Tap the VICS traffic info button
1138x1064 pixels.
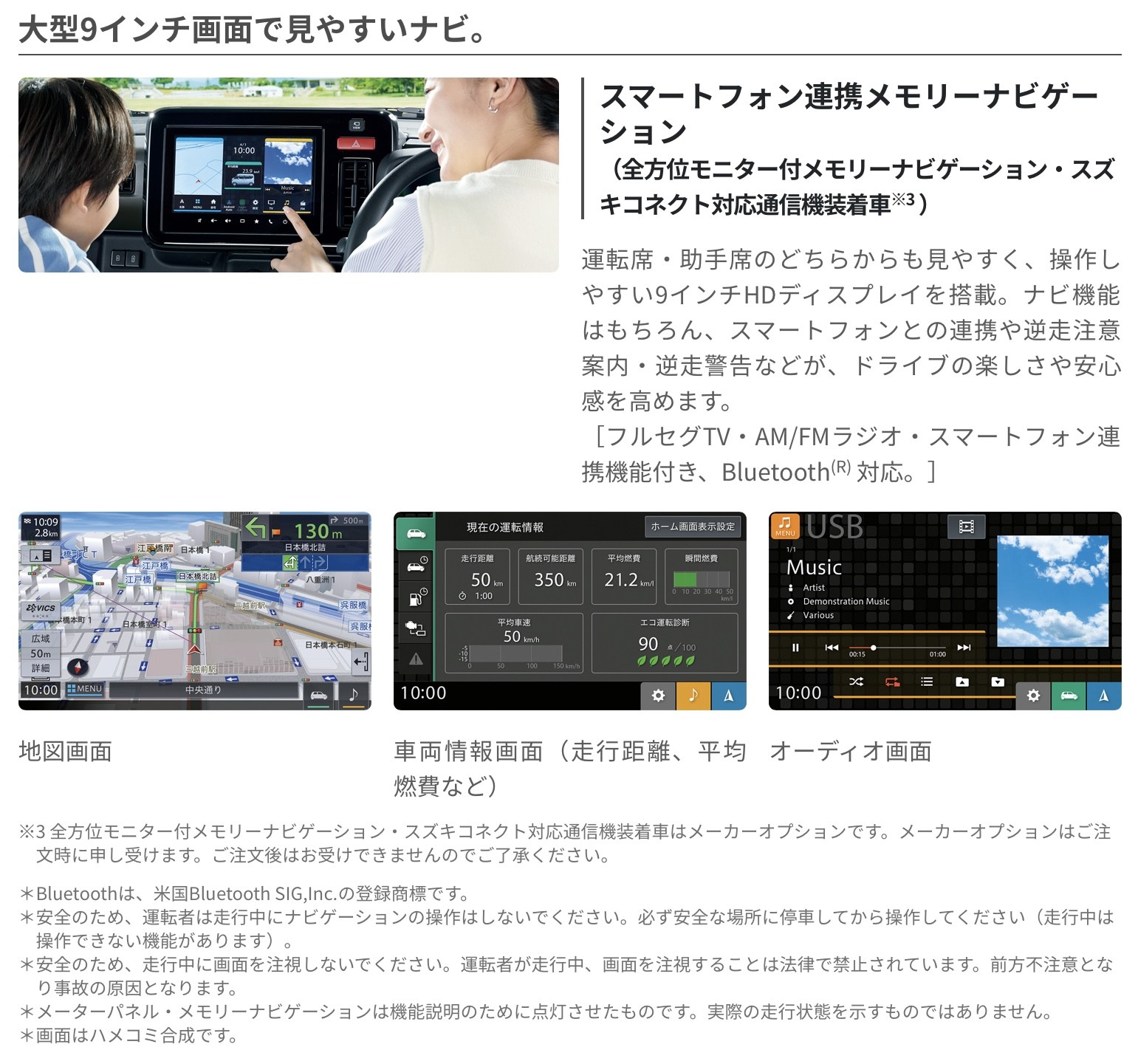point(41,609)
